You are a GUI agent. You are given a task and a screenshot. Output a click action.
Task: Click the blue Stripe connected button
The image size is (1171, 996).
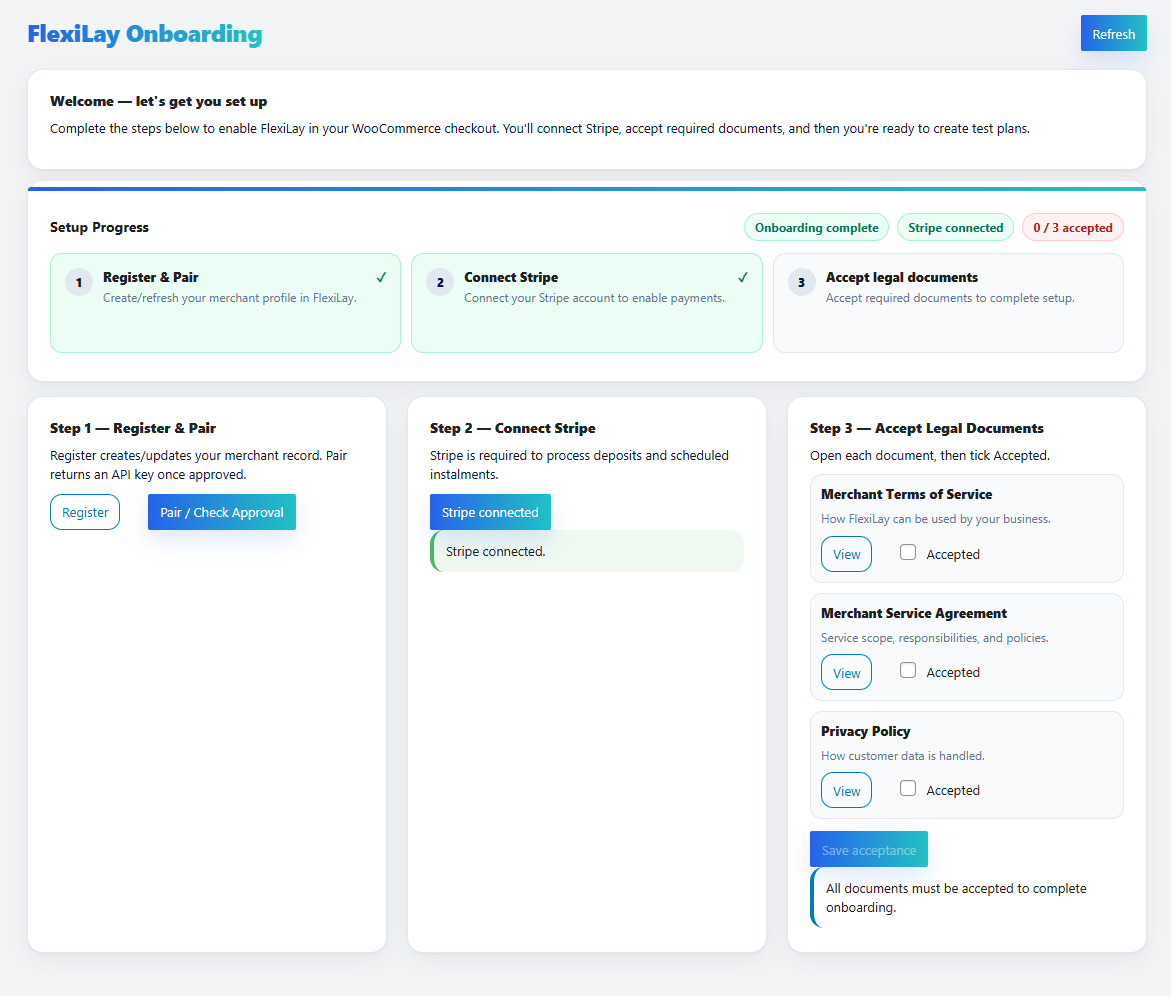[490, 512]
